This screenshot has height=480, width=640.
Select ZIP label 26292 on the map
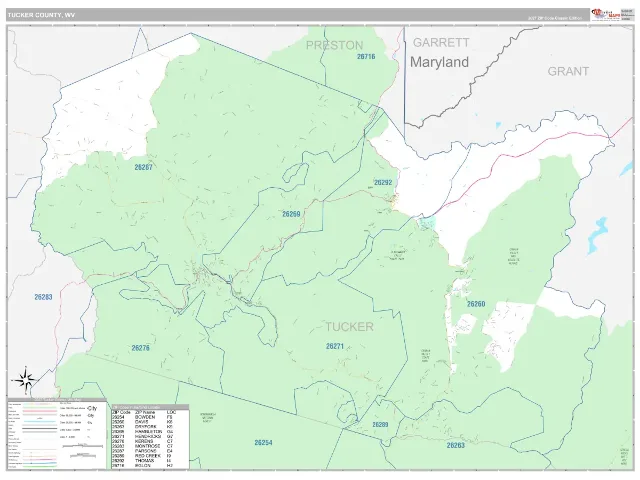coord(383,182)
